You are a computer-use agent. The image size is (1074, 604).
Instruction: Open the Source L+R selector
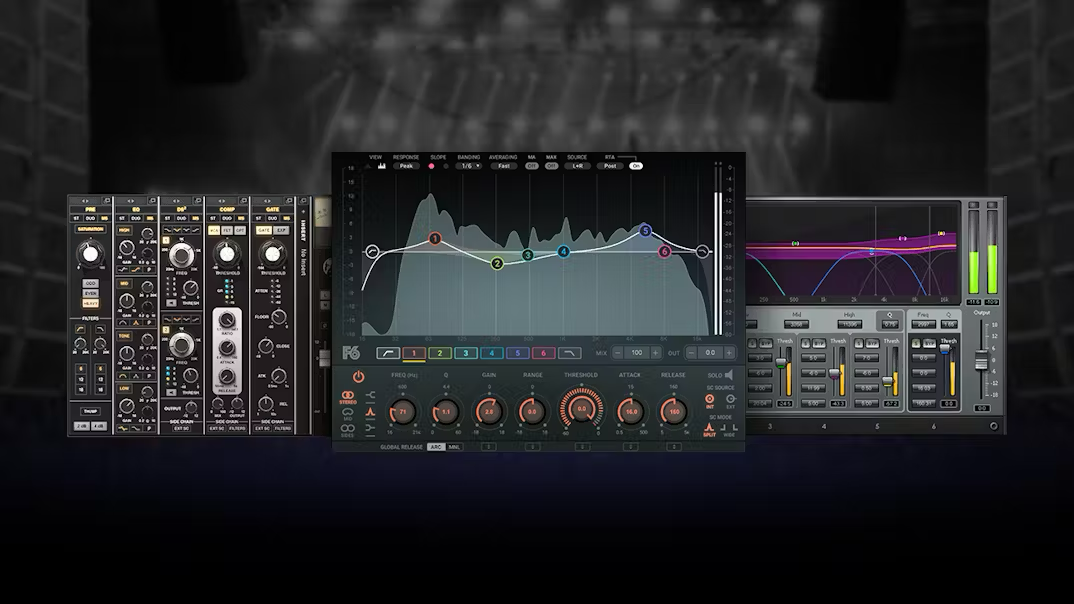(577, 166)
